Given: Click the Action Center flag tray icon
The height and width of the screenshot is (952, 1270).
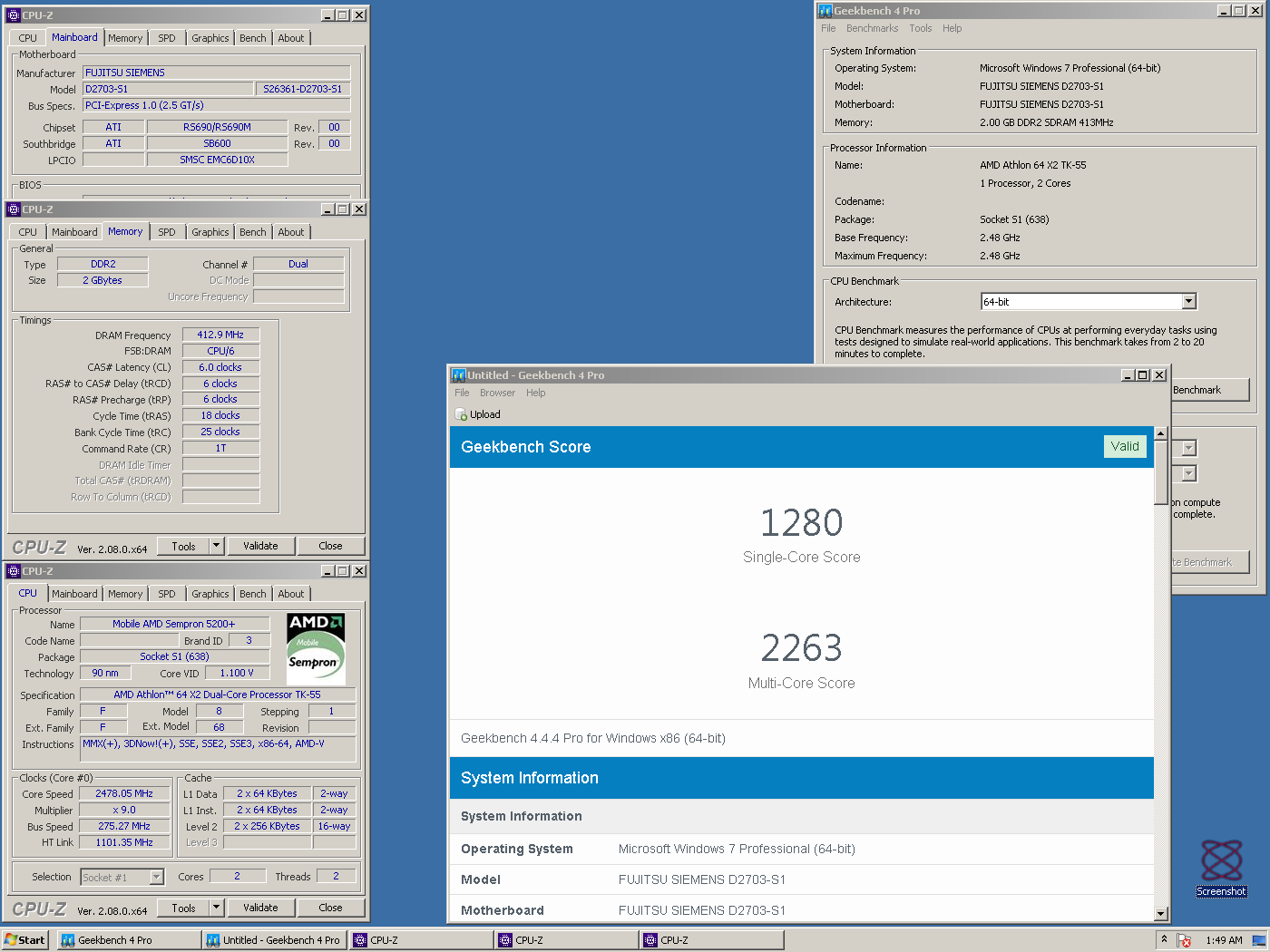Looking at the screenshot, I should pos(1184,940).
